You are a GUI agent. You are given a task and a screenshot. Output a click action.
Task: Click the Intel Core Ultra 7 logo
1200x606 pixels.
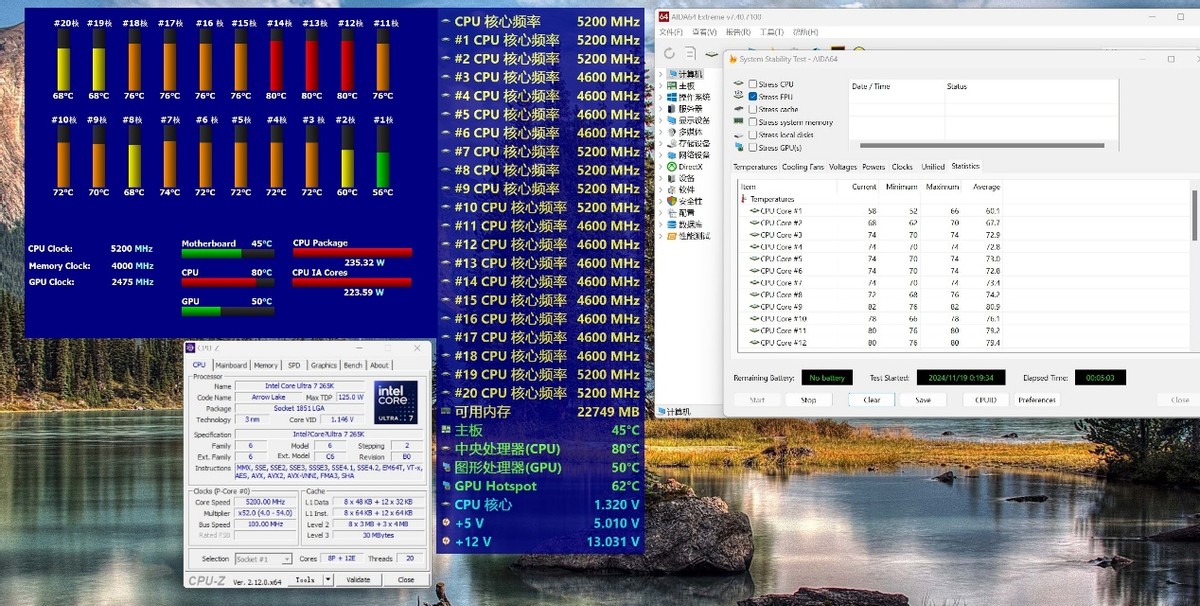tap(396, 402)
